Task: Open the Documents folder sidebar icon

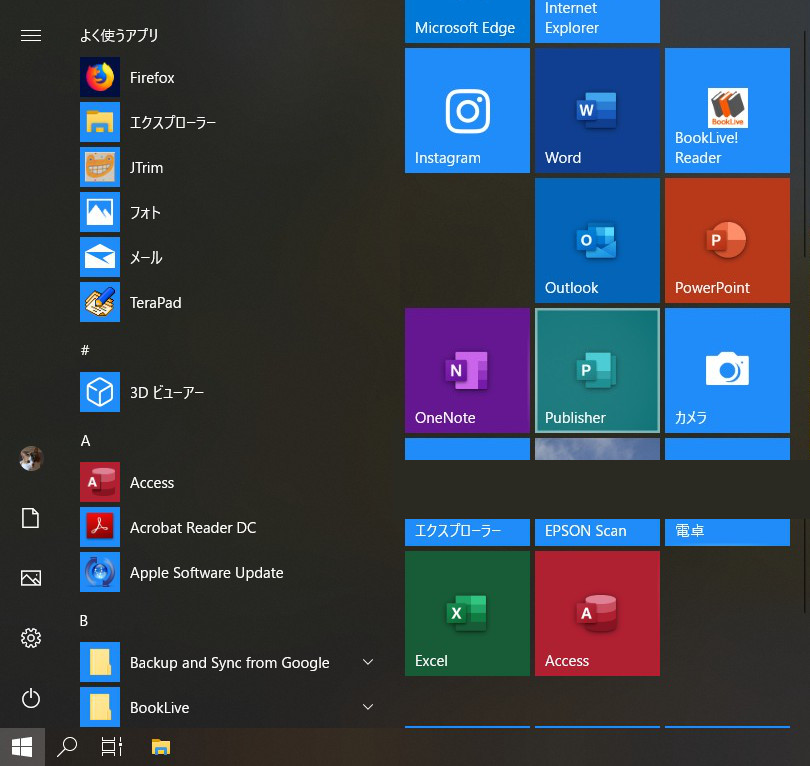Action: point(30,518)
